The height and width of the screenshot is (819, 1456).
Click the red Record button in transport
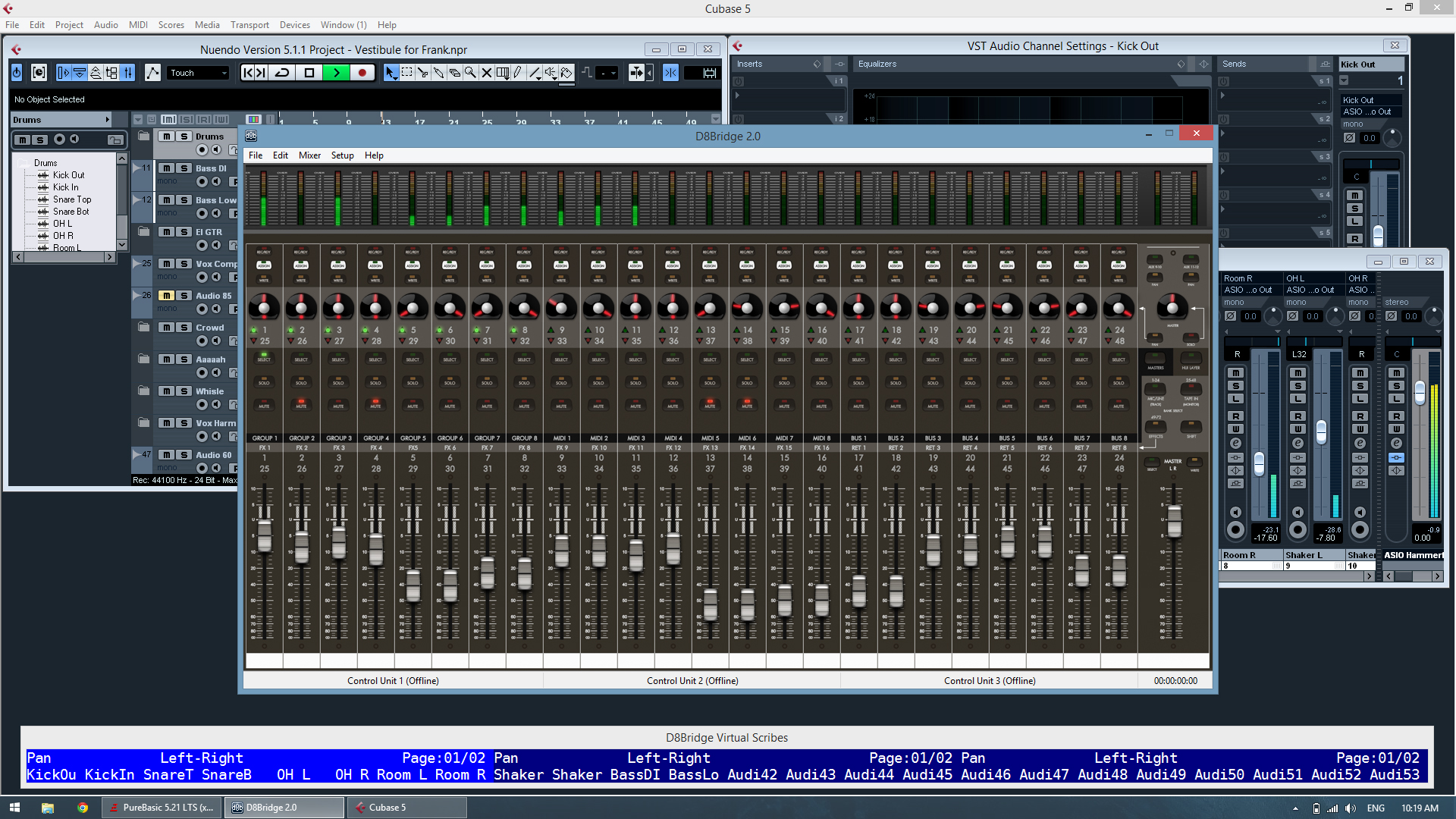[x=362, y=73]
